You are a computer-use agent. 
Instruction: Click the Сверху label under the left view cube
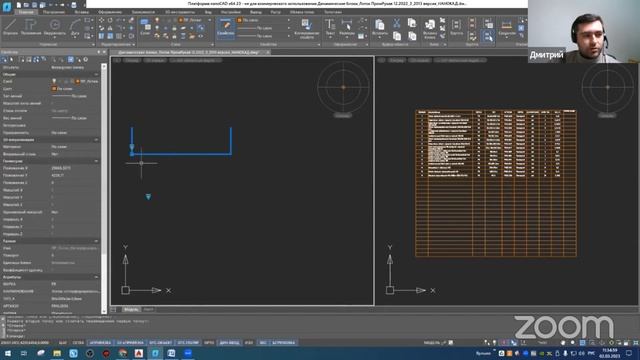click(342, 116)
